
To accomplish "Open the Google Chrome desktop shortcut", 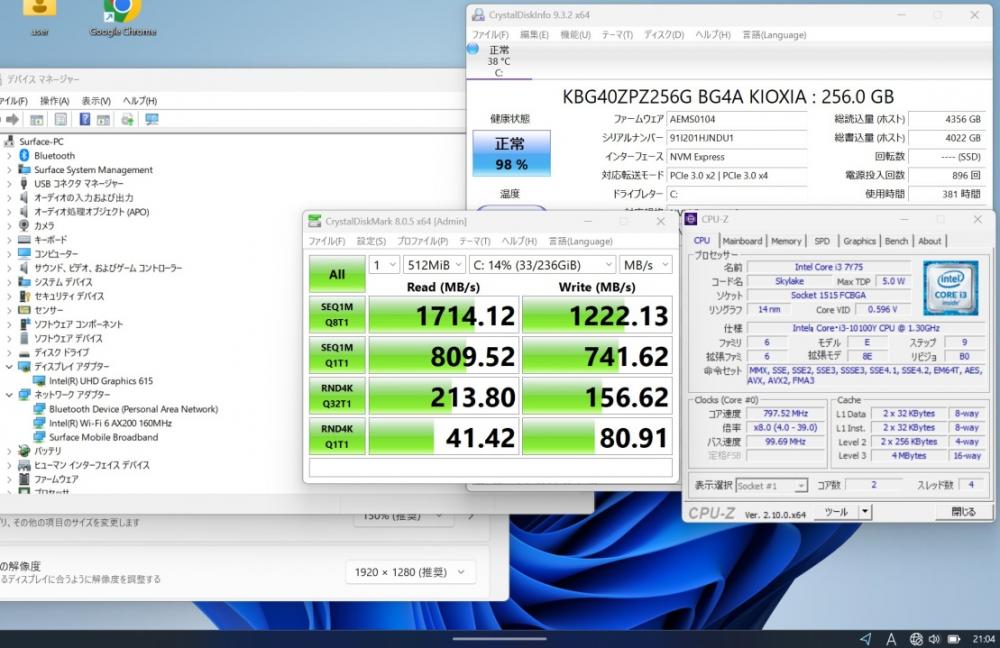I will [122, 18].
